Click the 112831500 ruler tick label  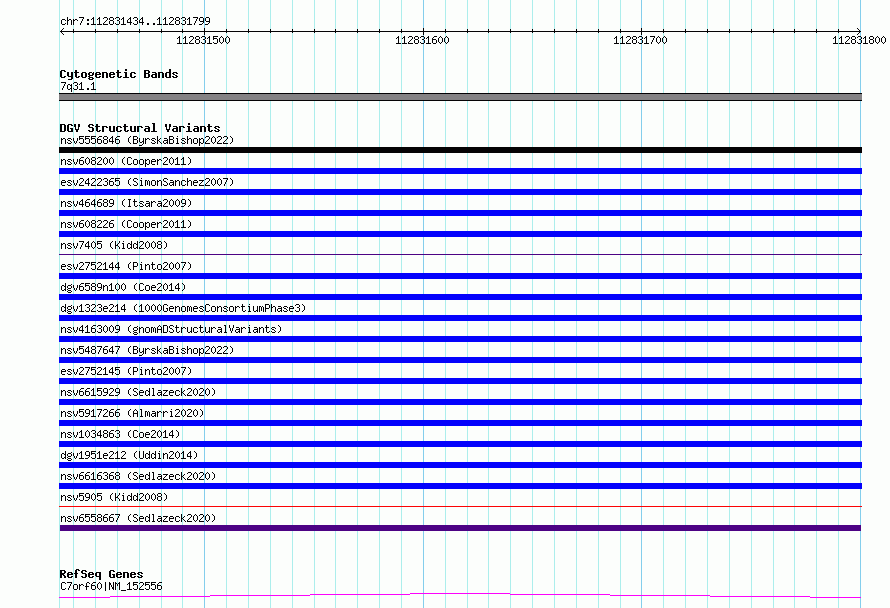[x=203, y=40]
